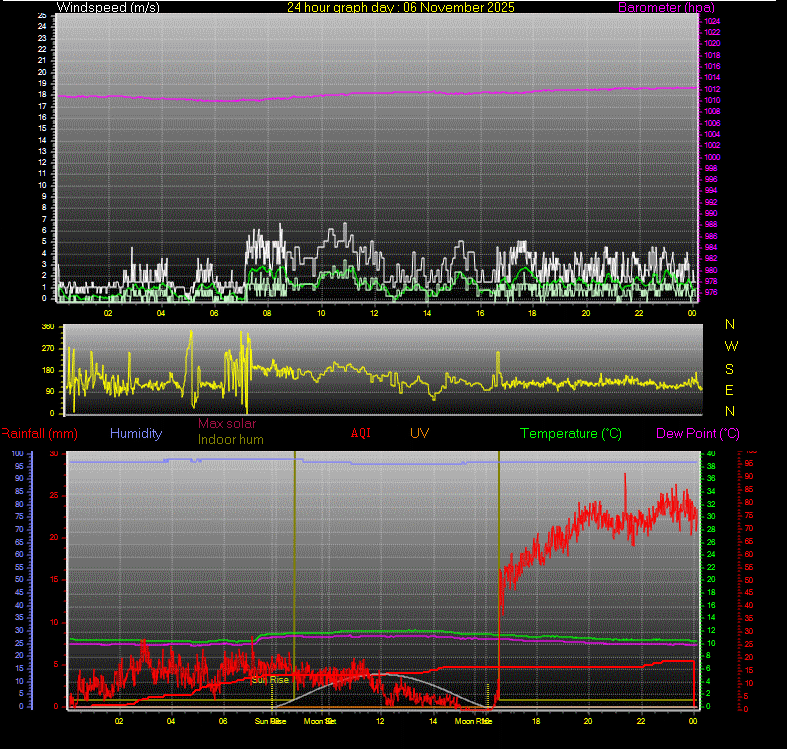Click the Moon Rise label on time axis
This screenshot has height=749, width=787.
point(472,720)
